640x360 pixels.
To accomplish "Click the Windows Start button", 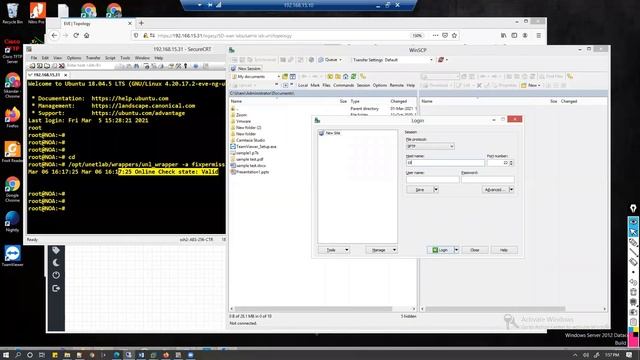I will [x=6, y=355].
